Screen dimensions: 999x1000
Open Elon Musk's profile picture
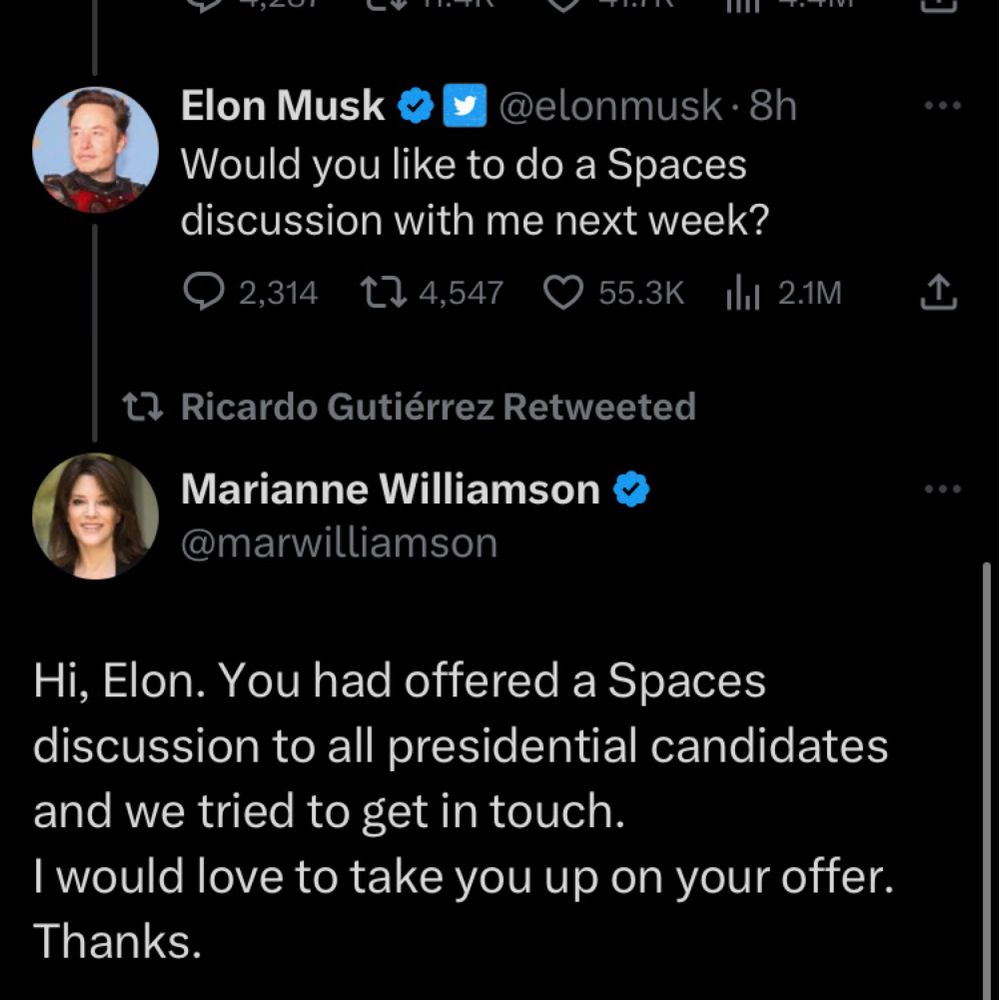(x=95, y=150)
